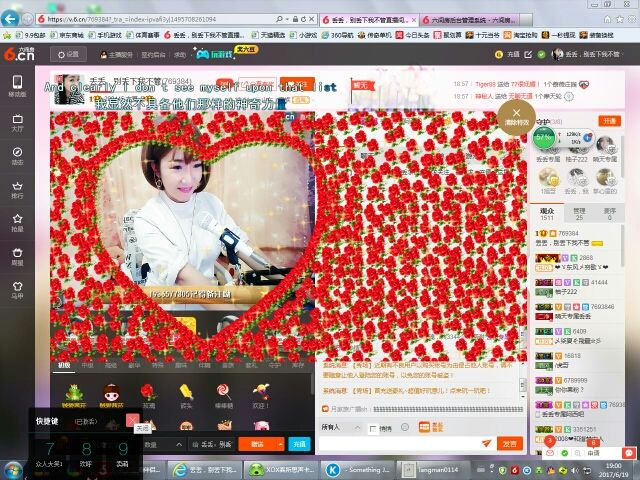The image size is (640, 480).
Task: Select audience entry with ID 769384
Action: (x=577, y=238)
